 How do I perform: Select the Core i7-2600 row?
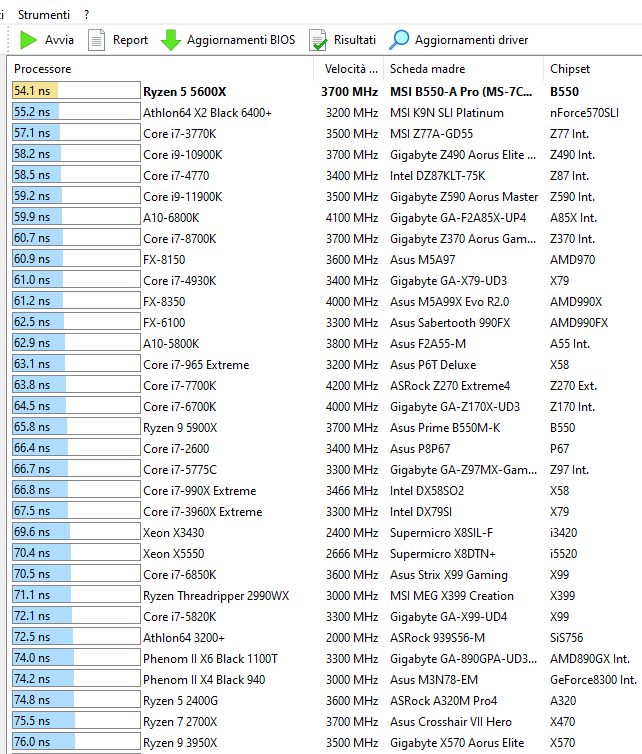[x=326, y=449]
